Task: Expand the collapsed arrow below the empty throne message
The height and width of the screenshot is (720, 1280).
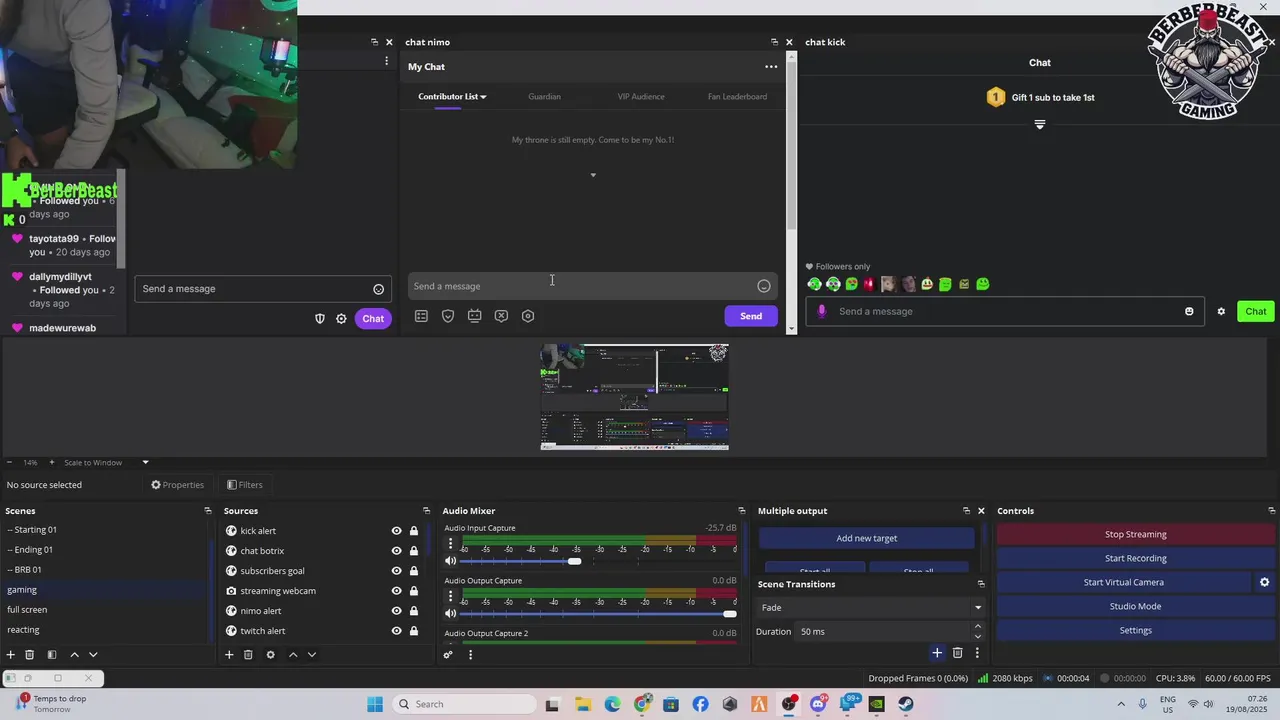Action: (x=593, y=175)
